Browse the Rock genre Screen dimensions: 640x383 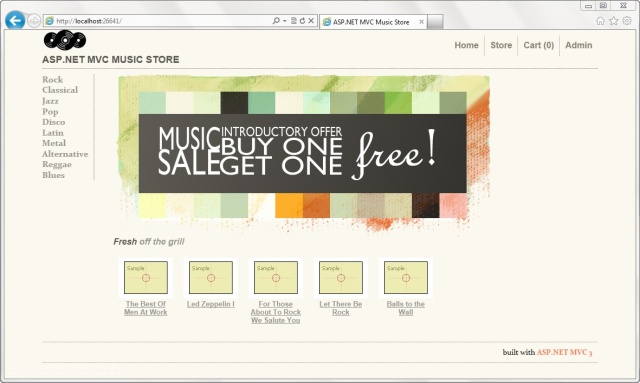[x=53, y=80]
